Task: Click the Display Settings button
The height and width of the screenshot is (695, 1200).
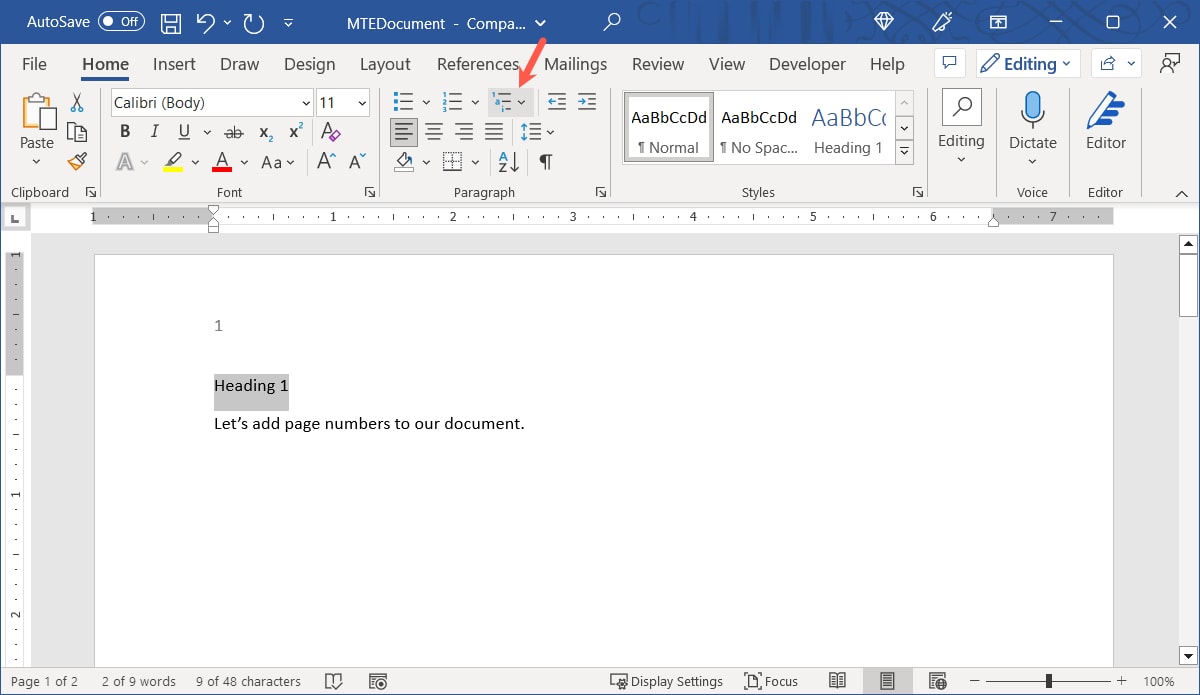Action: click(667, 681)
